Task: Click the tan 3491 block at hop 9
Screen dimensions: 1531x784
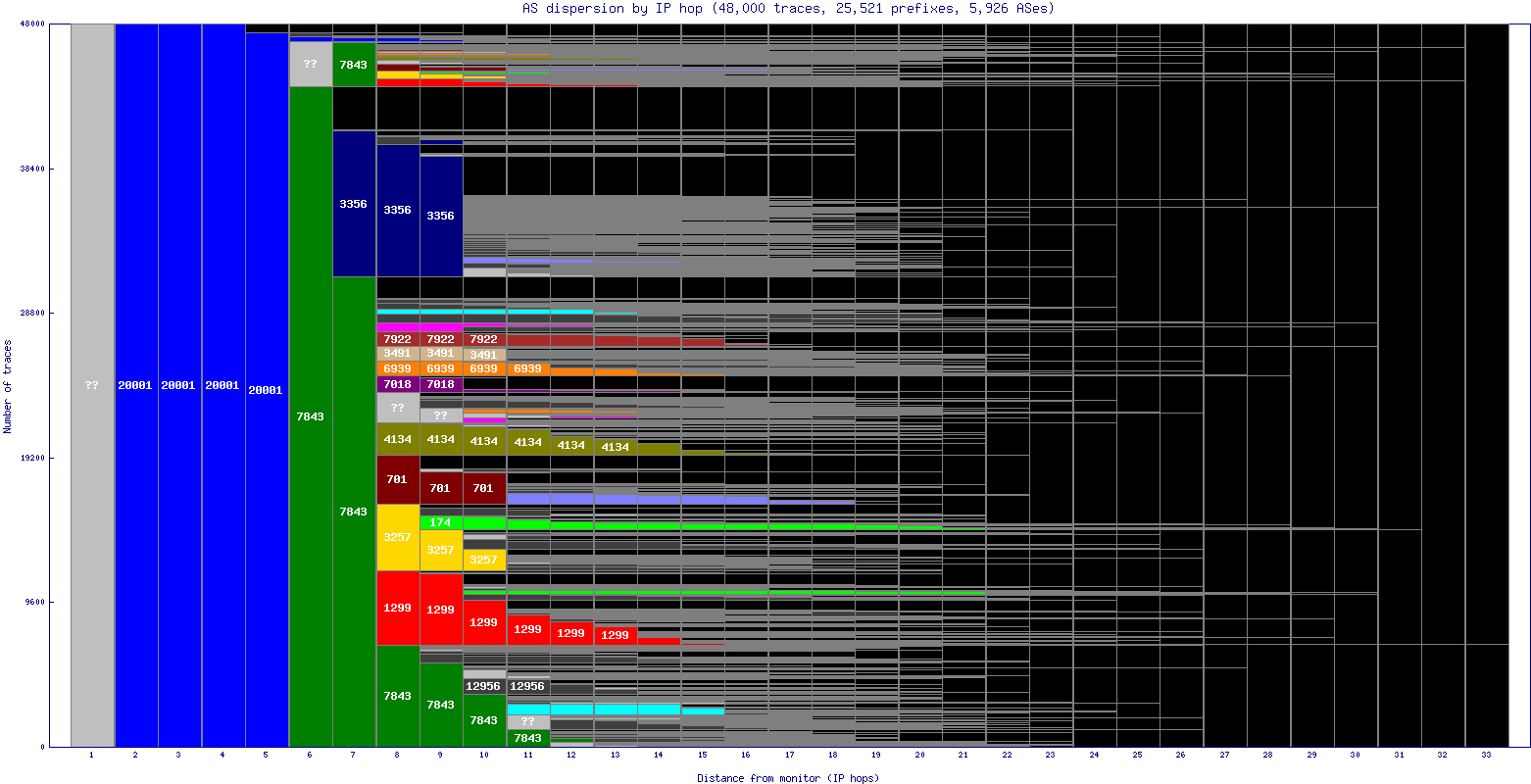Action: (x=441, y=354)
